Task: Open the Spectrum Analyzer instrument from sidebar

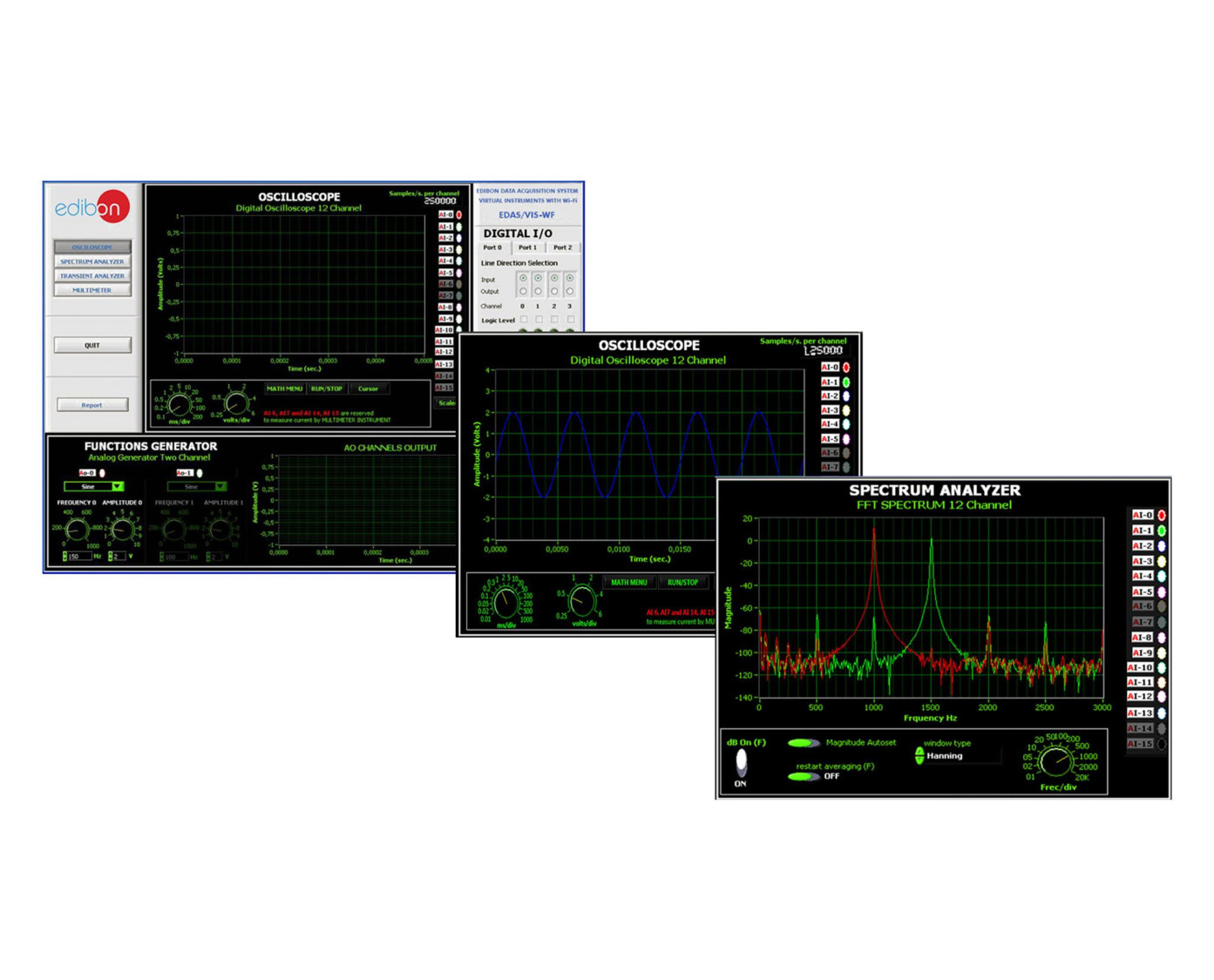Action: (92, 261)
